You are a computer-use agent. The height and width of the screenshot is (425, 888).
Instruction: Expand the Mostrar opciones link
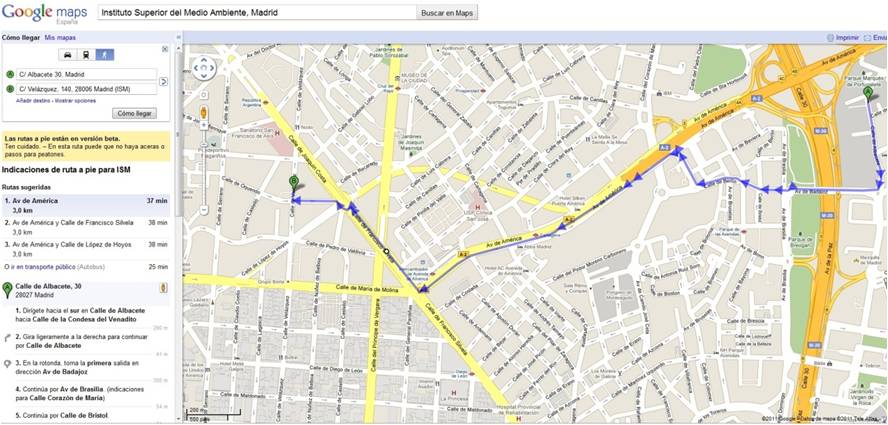click(75, 101)
